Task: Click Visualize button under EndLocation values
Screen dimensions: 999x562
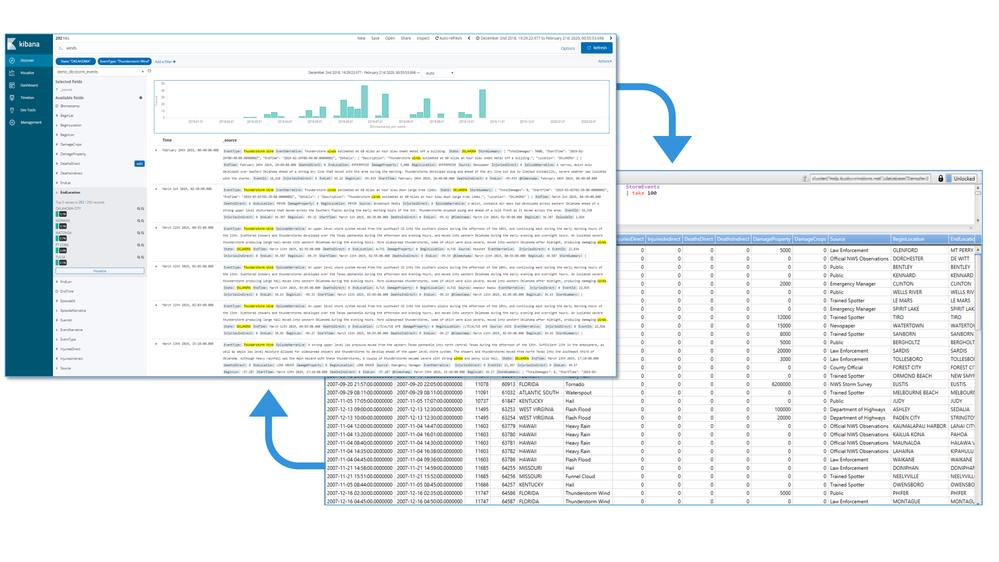Action: [x=100, y=271]
